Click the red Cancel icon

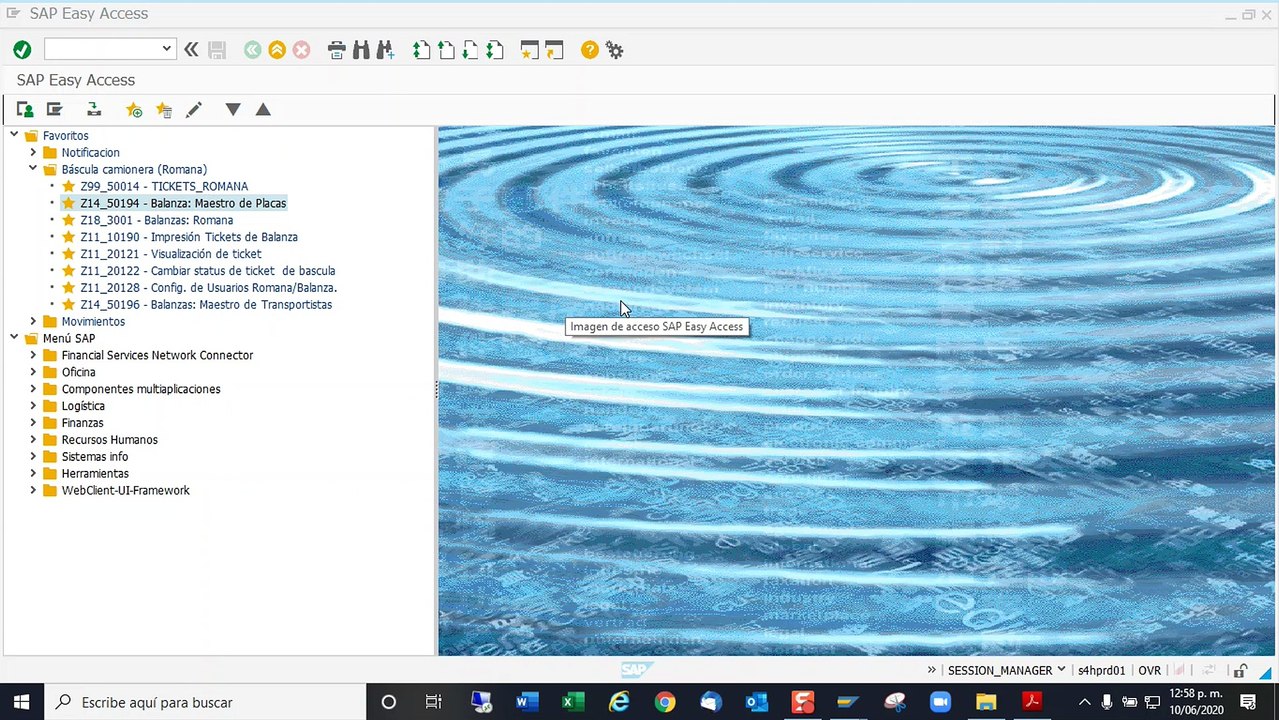301,49
